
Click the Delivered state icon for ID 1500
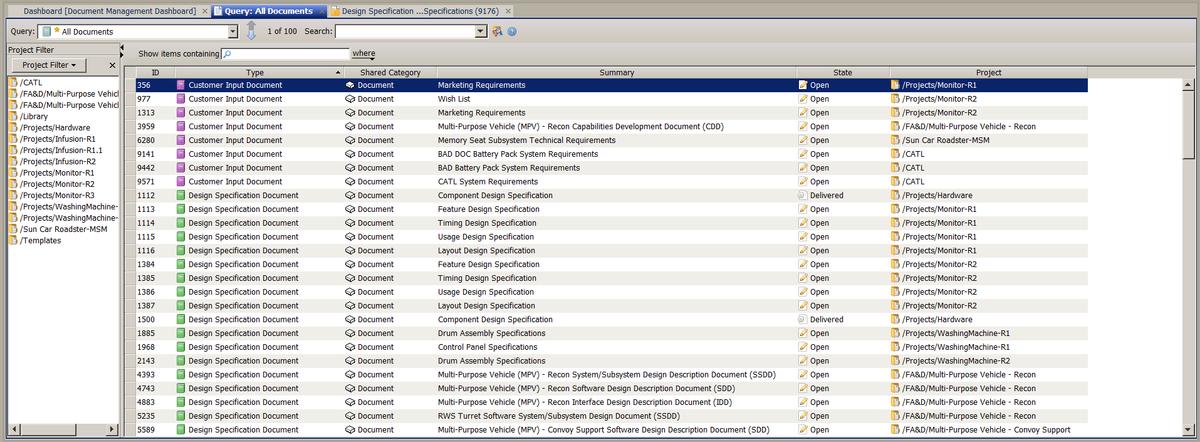[x=802, y=319]
